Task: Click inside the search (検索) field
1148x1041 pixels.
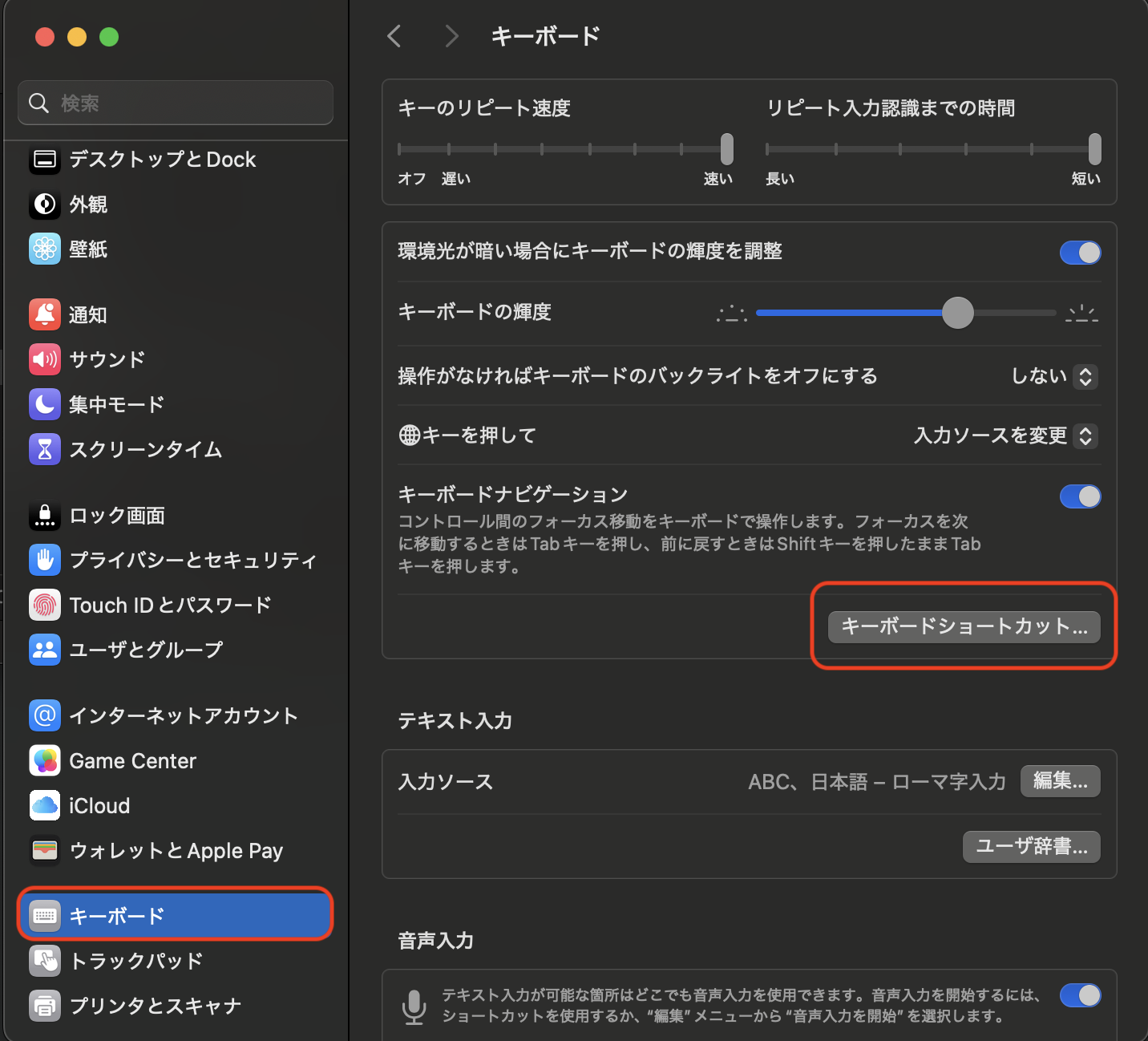Action: [x=175, y=103]
